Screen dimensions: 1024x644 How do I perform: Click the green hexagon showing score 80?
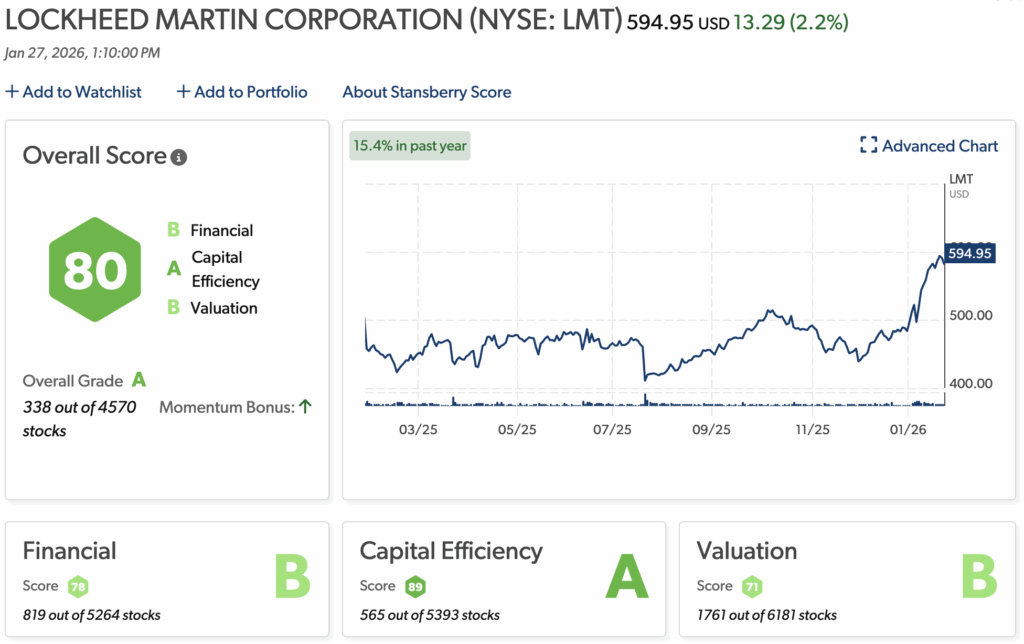[x=95, y=269]
